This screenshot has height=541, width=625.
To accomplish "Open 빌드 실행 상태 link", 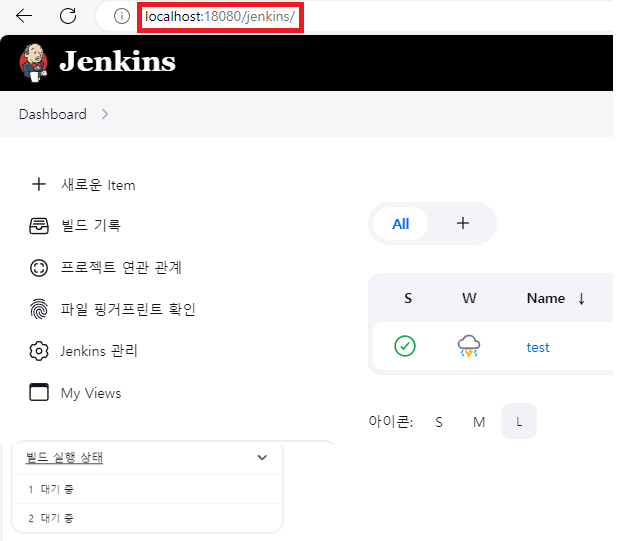I will click(64, 457).
